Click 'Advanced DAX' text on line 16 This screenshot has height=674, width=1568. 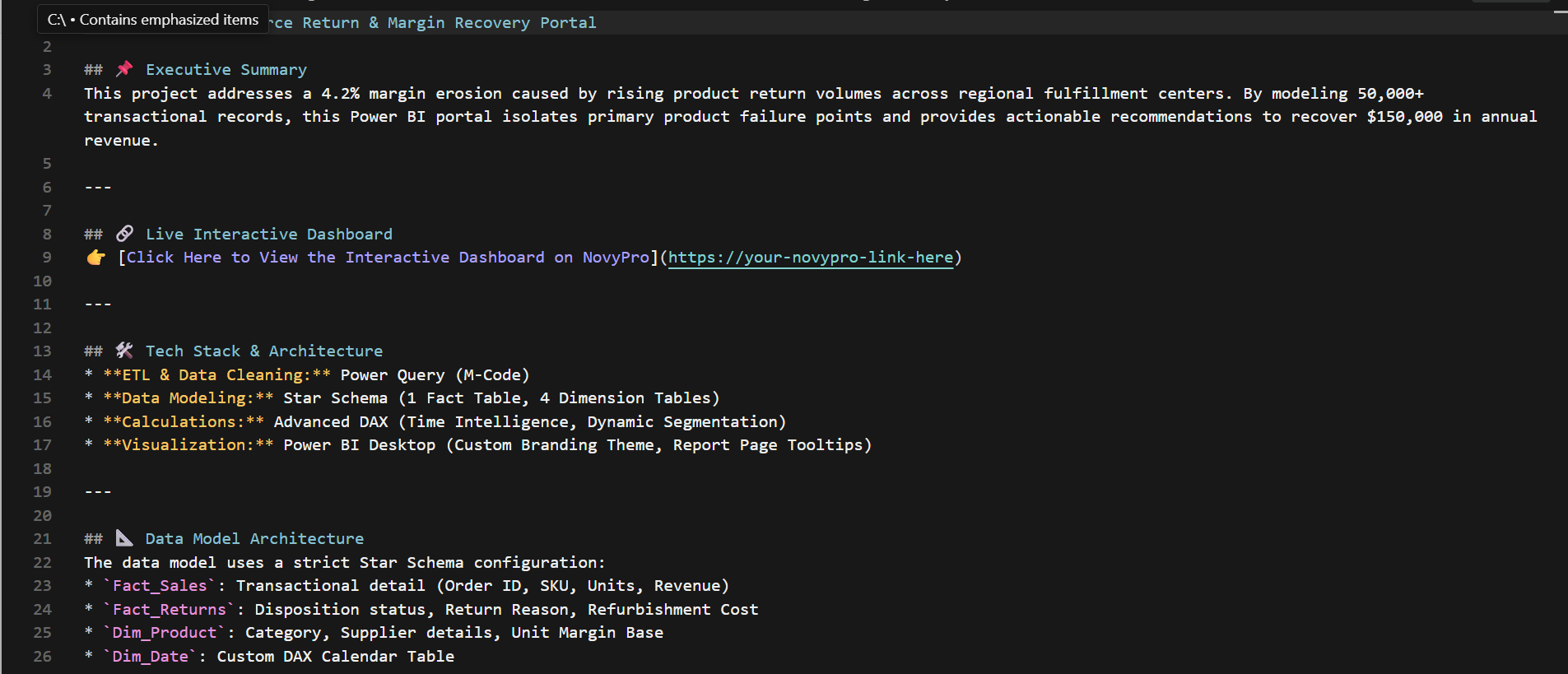click(x=331, y=422)
